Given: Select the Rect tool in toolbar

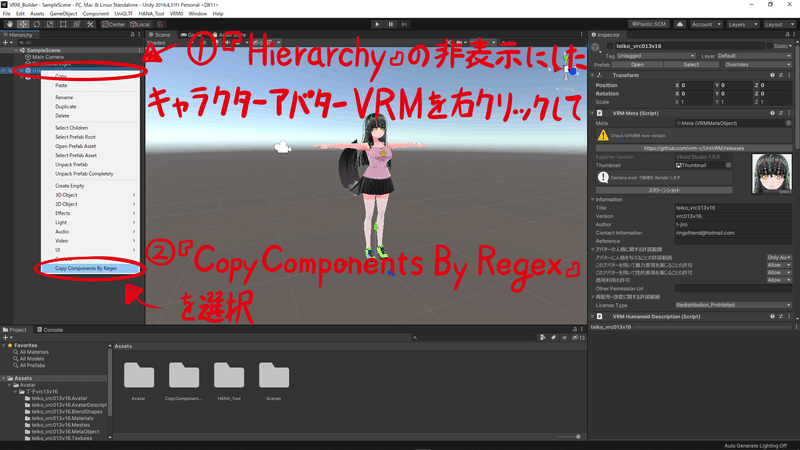Looking at the screenshot, I should pyautogui.click(x=63, y=24).
